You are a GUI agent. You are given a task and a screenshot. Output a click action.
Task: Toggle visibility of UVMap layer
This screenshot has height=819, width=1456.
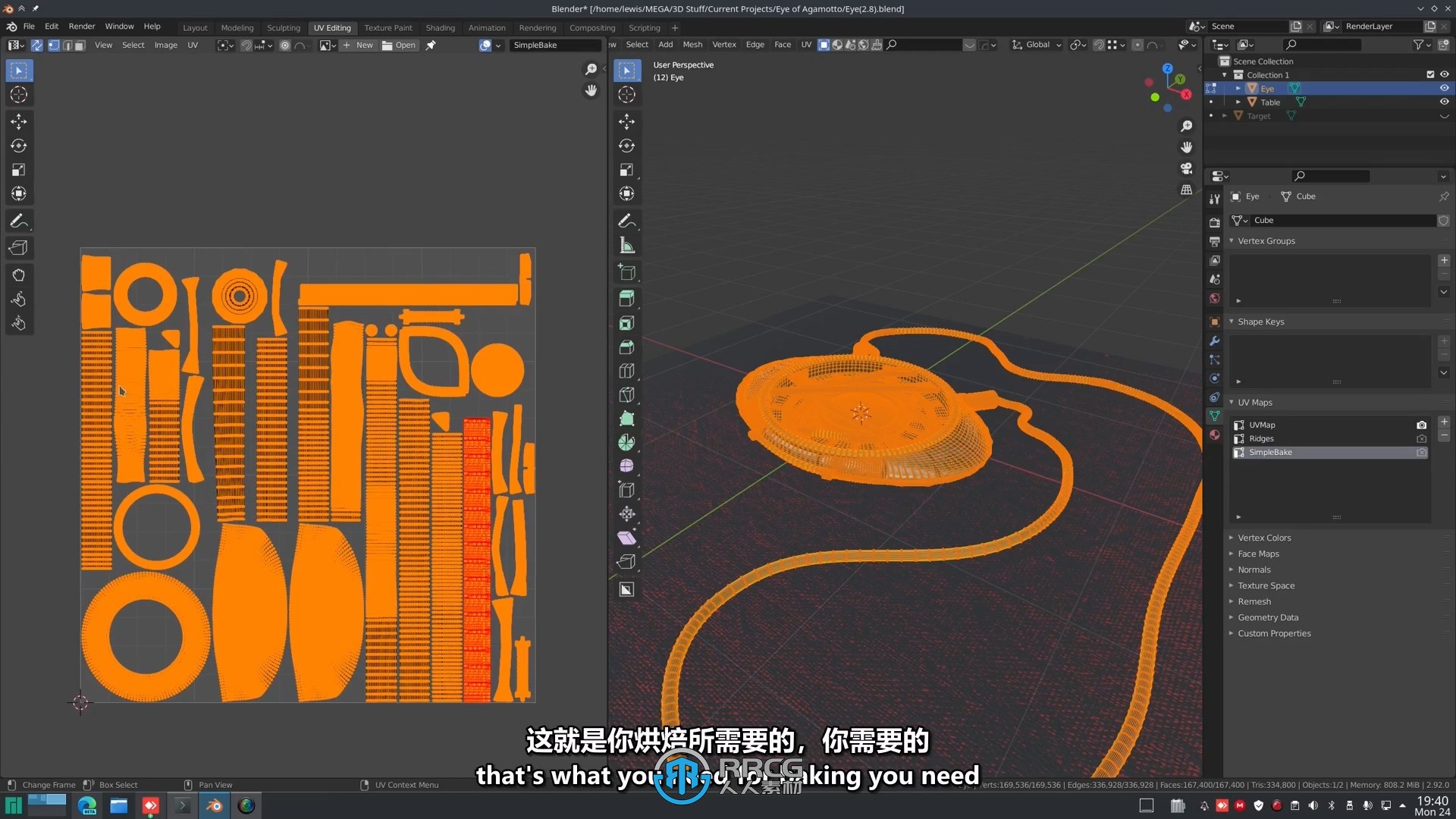(x=1421, y=424)
